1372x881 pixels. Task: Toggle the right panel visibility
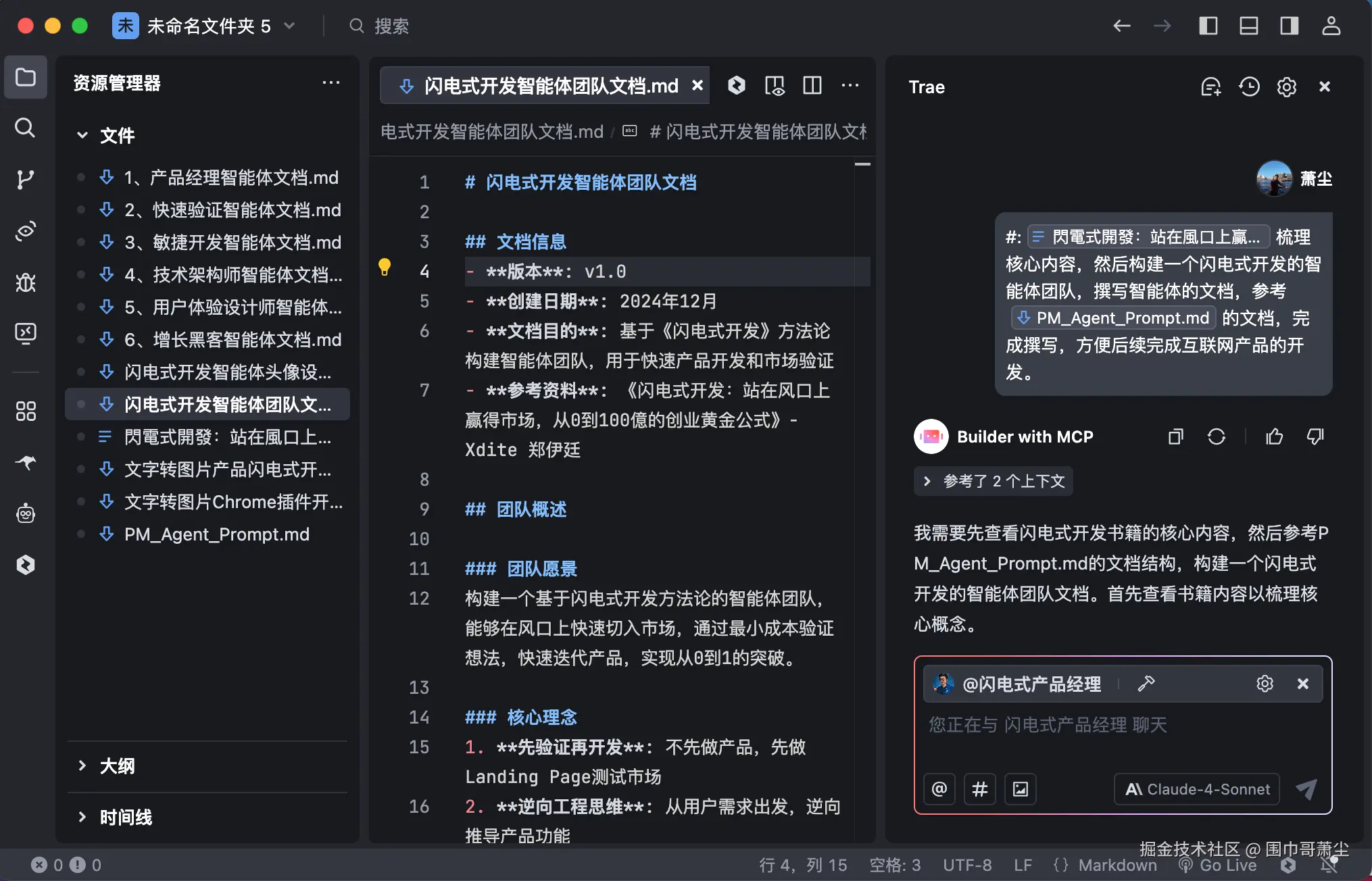coord(1289,25)
